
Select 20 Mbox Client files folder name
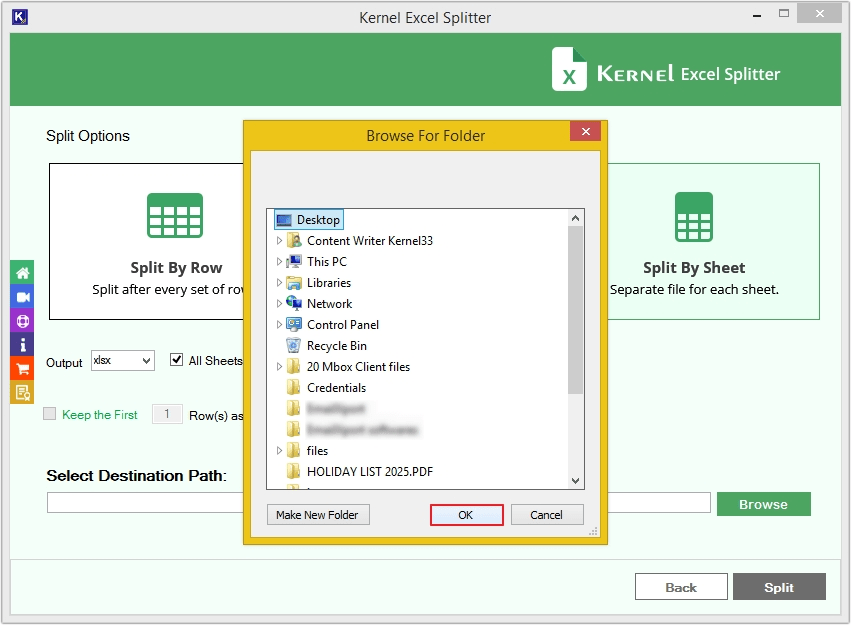coord(359,367)
